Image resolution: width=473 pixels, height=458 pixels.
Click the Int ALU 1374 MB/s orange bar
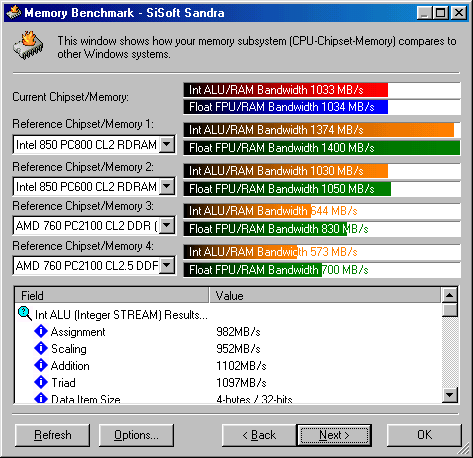[319, 130]
